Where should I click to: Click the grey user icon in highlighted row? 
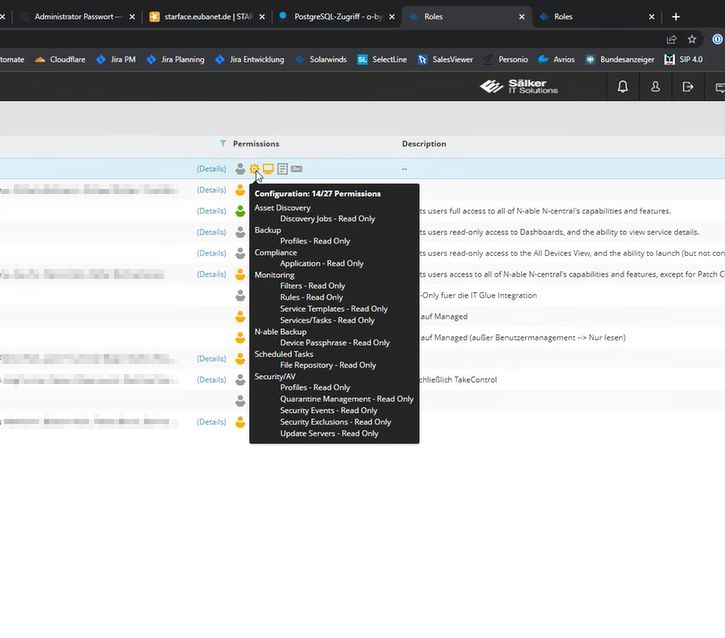(240, 169)
